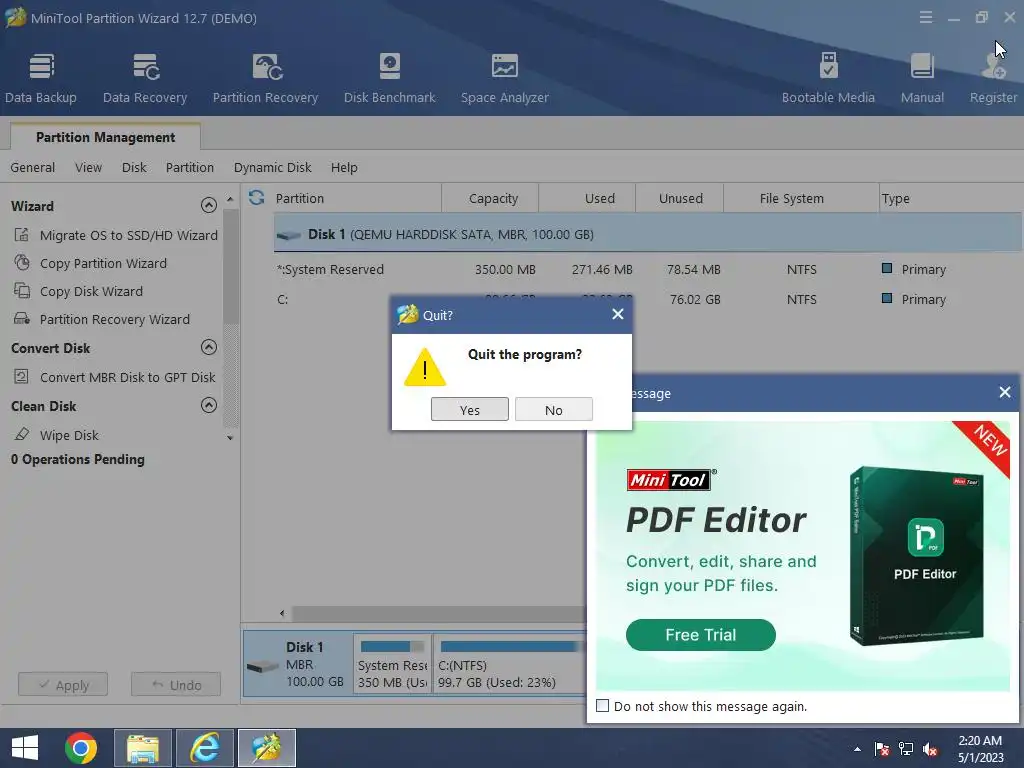Open File Explorer from taskbar
Image resolution: width=1024 pixels, height=768 pixels.
pos(142,748)
